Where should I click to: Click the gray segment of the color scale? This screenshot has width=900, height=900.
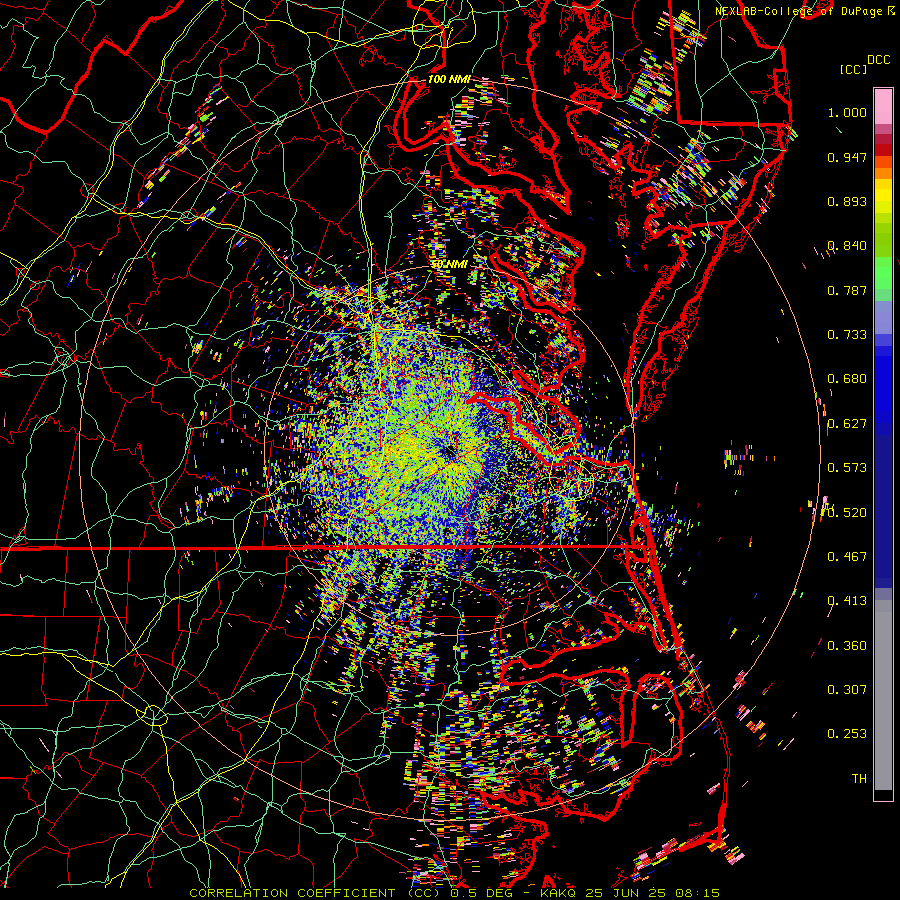[x=883, y=695]
